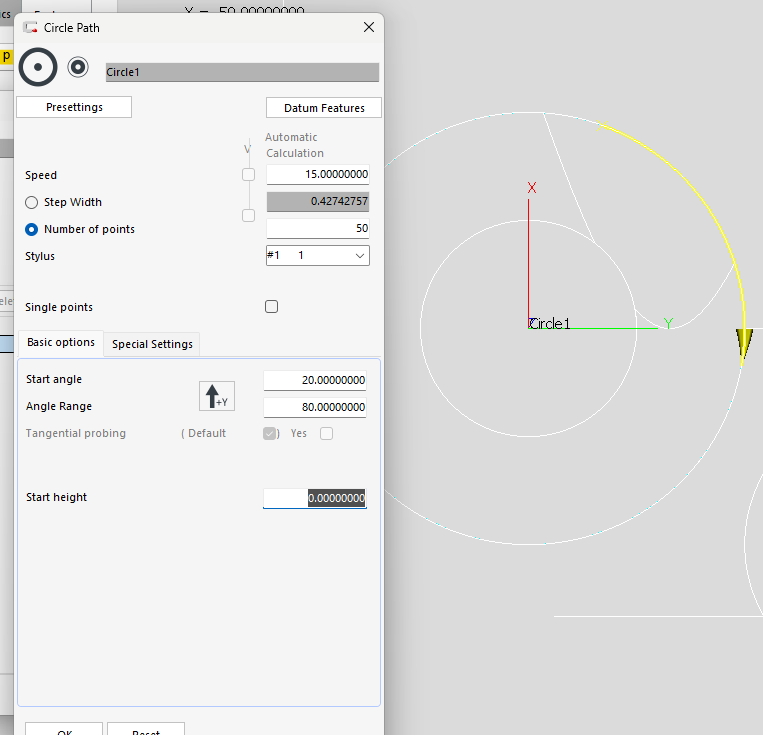Click the large circle feature icon
This screenshot has width=763, height=735.
tap(38, 68)
